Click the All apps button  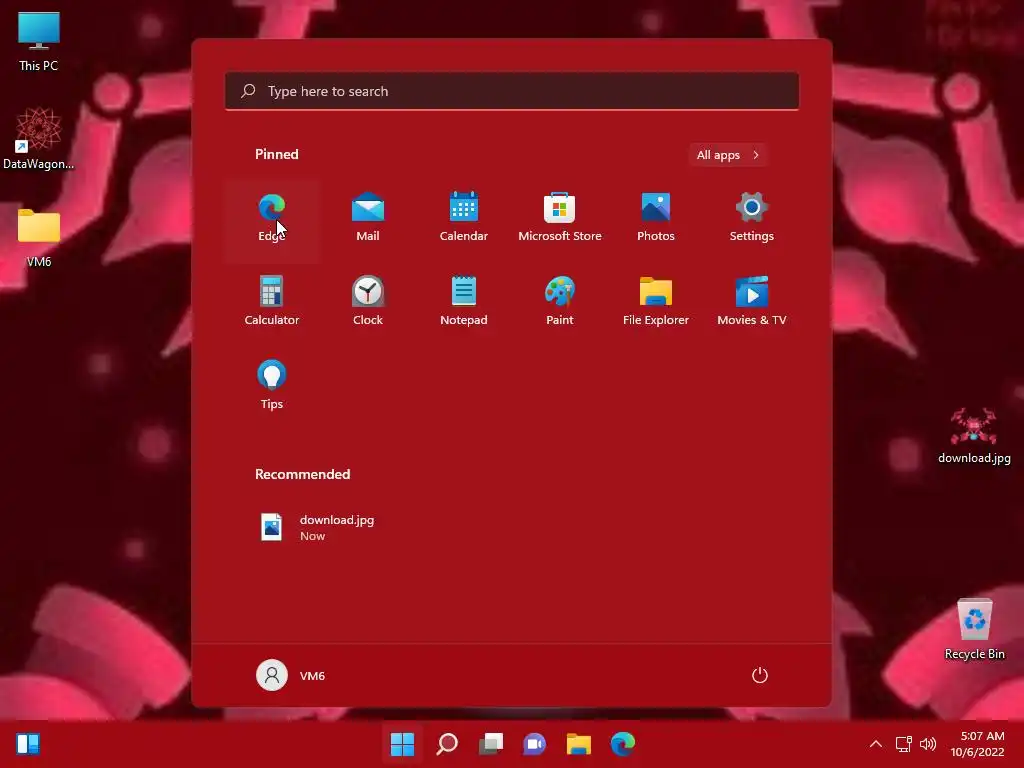click(x=728, y=155)
